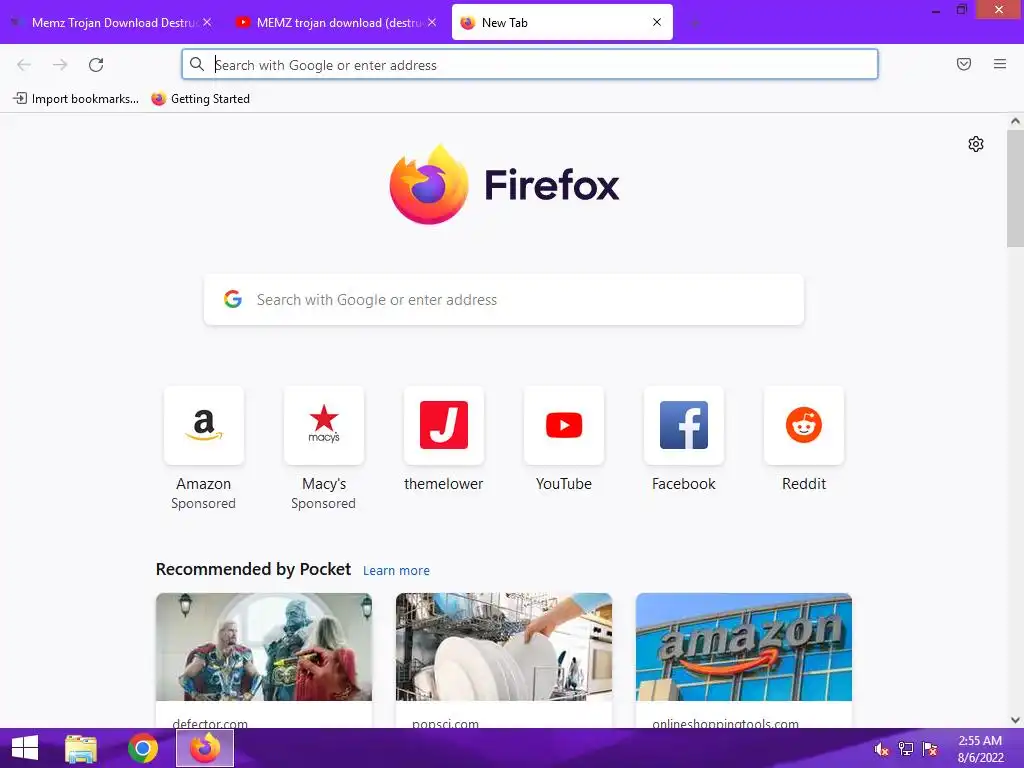1024x768 pixels.
Task: Open File Explorer from the taskbar
Action: 81,748
